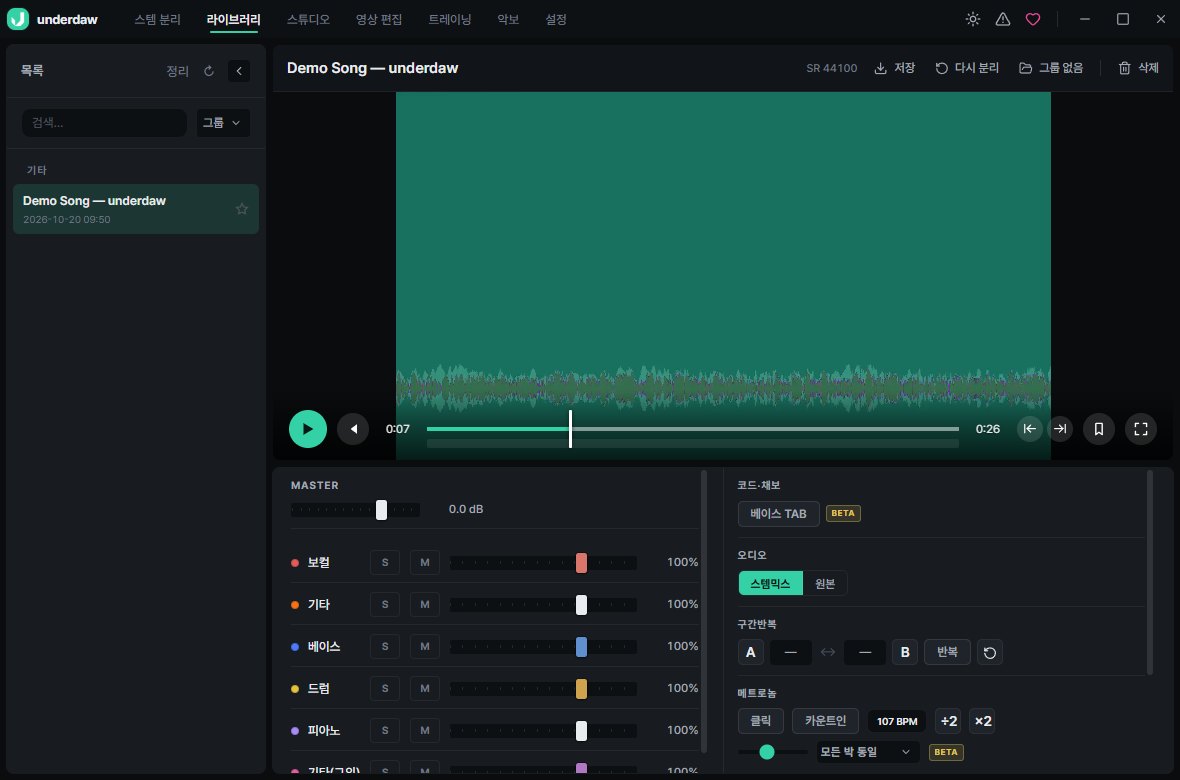The width and height of the screenshot is (1180, 780).
Task: Add a bookmark at current position
Action: click(1099, 429)
